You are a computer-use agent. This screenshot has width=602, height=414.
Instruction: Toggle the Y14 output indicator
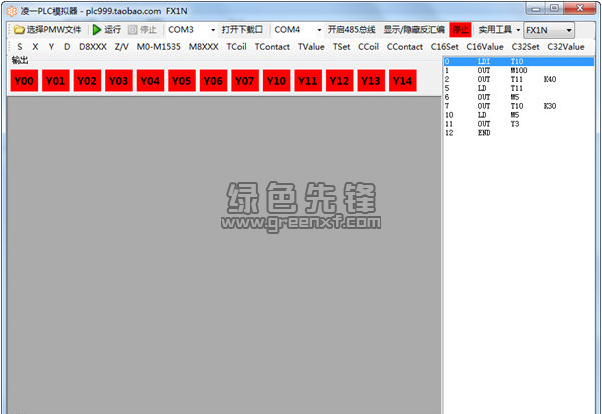coord(401,81)
